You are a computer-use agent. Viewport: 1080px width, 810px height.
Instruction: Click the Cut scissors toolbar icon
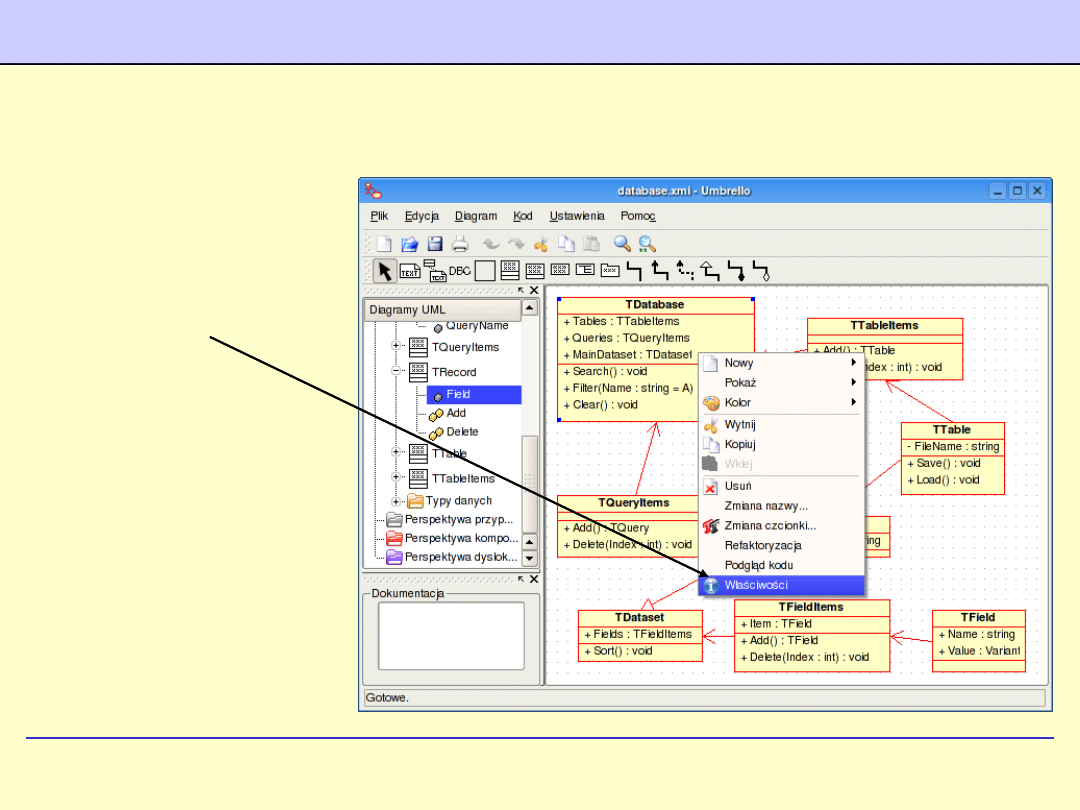pyautogui.click(x=541, y=243)
